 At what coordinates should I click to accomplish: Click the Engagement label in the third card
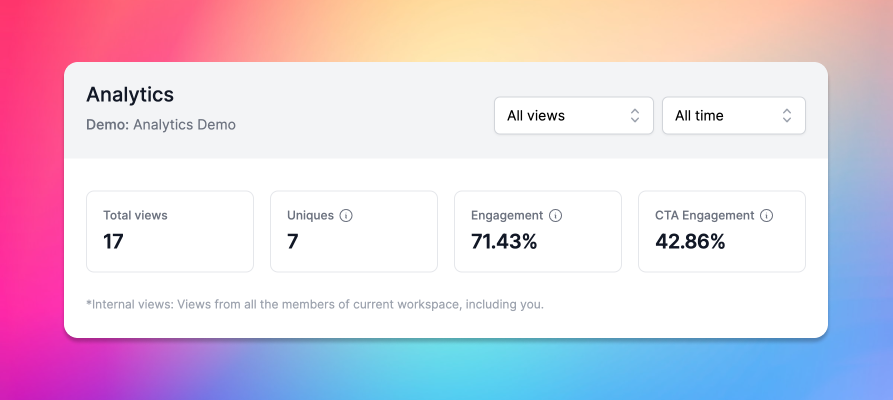coord(507,215)
